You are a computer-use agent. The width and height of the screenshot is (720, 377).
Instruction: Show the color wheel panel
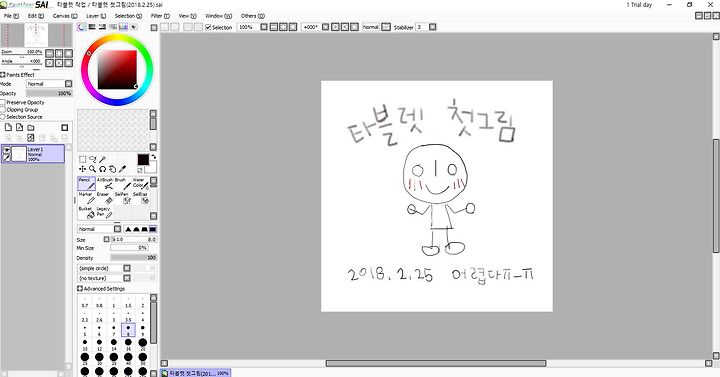(82, 27)
